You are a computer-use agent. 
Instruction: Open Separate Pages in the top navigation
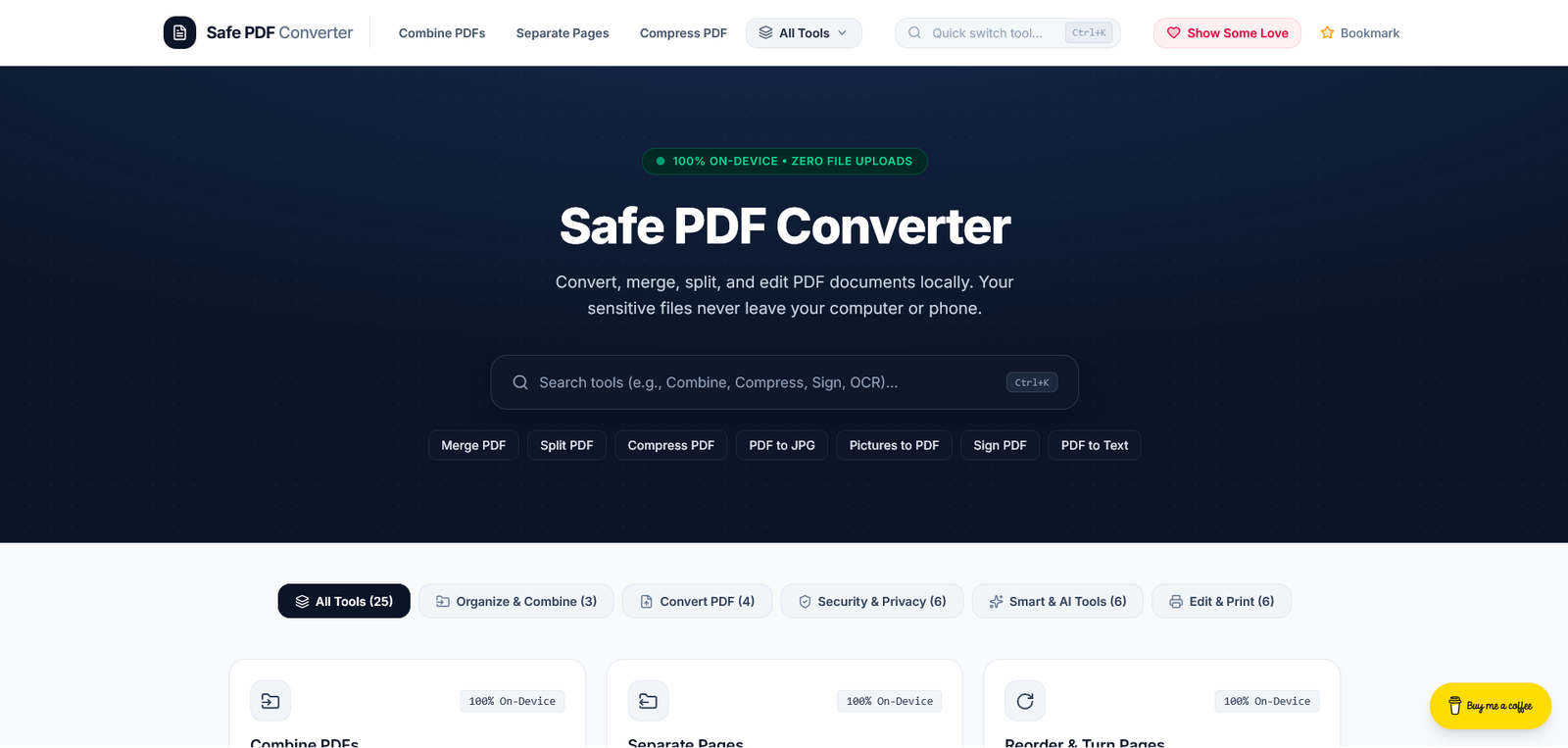pyautogui.click(x=563, y=32)
